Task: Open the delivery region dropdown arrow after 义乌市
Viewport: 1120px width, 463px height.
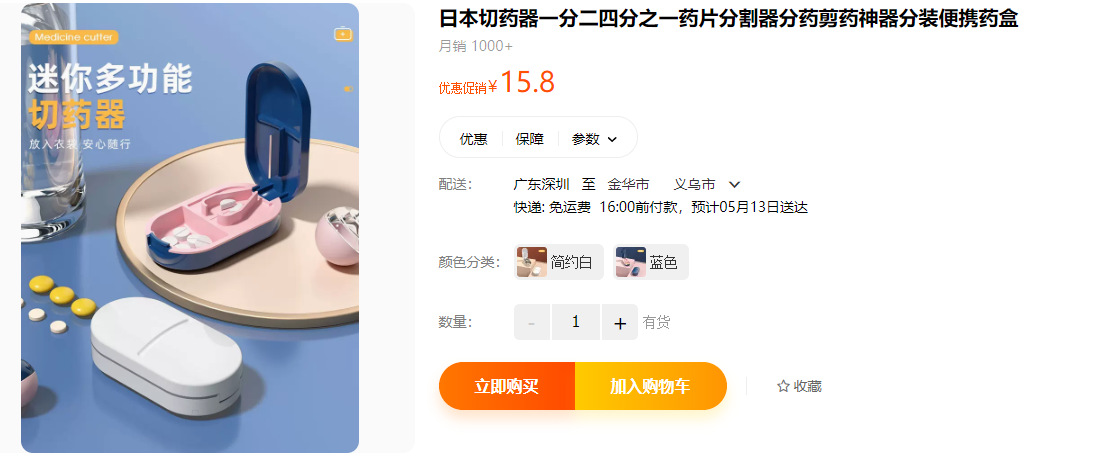Action: pos(734,185)
